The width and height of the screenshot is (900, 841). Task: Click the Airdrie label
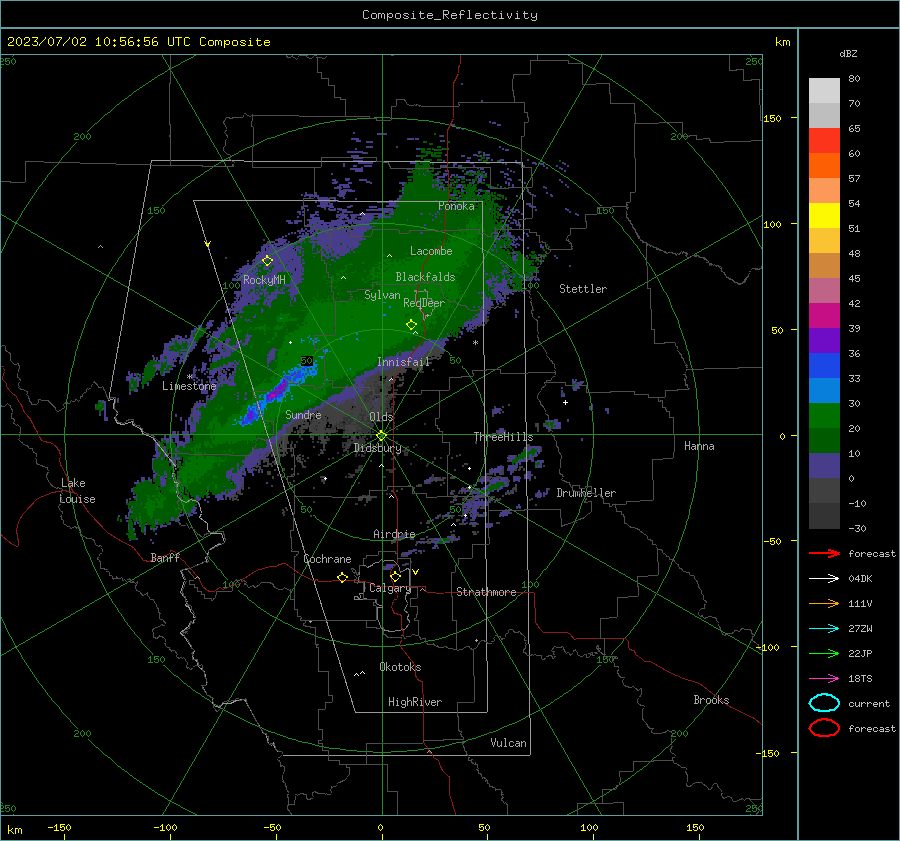(x=394, y=534)
